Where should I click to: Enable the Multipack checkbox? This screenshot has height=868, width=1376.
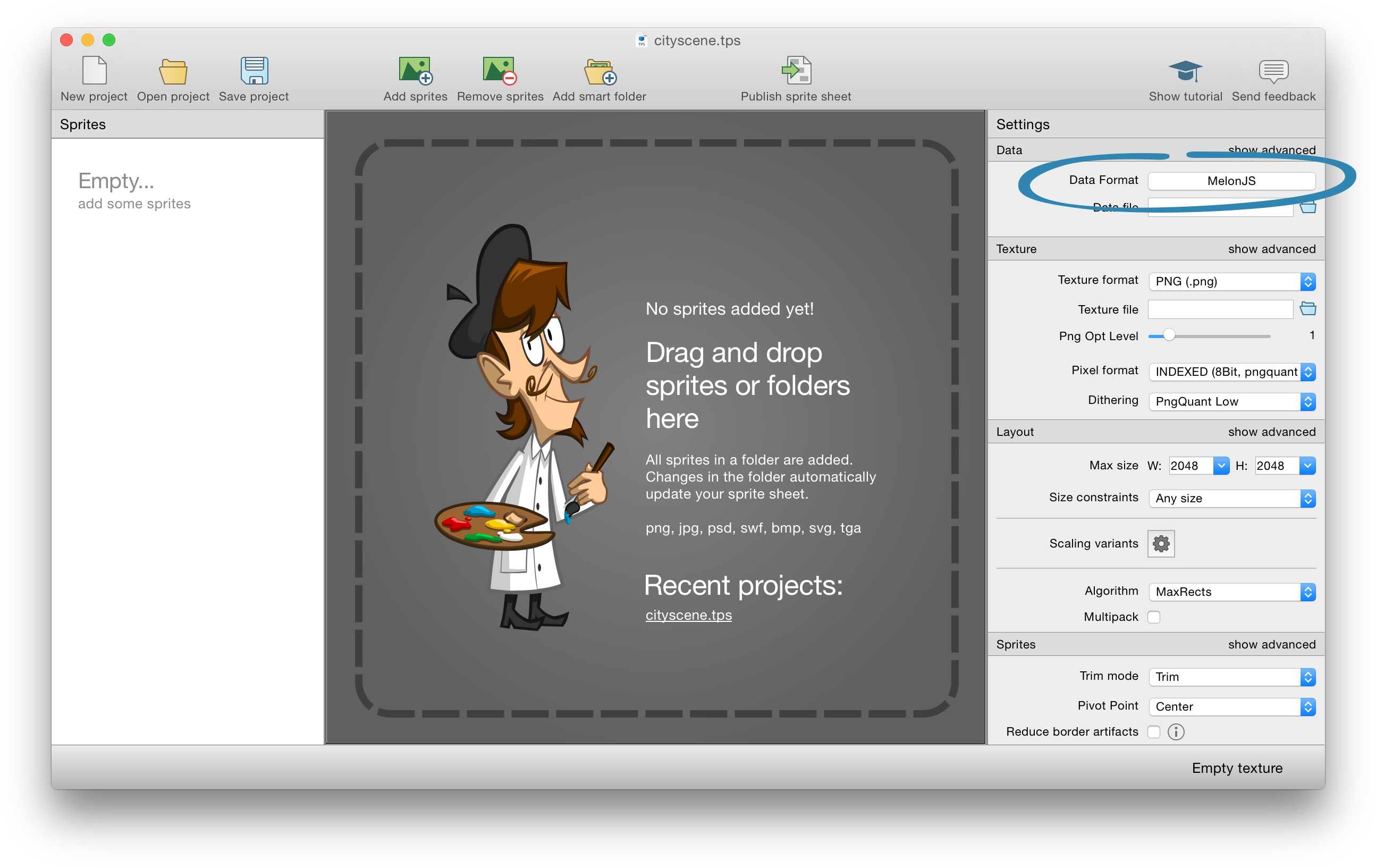pos(1154,617)
